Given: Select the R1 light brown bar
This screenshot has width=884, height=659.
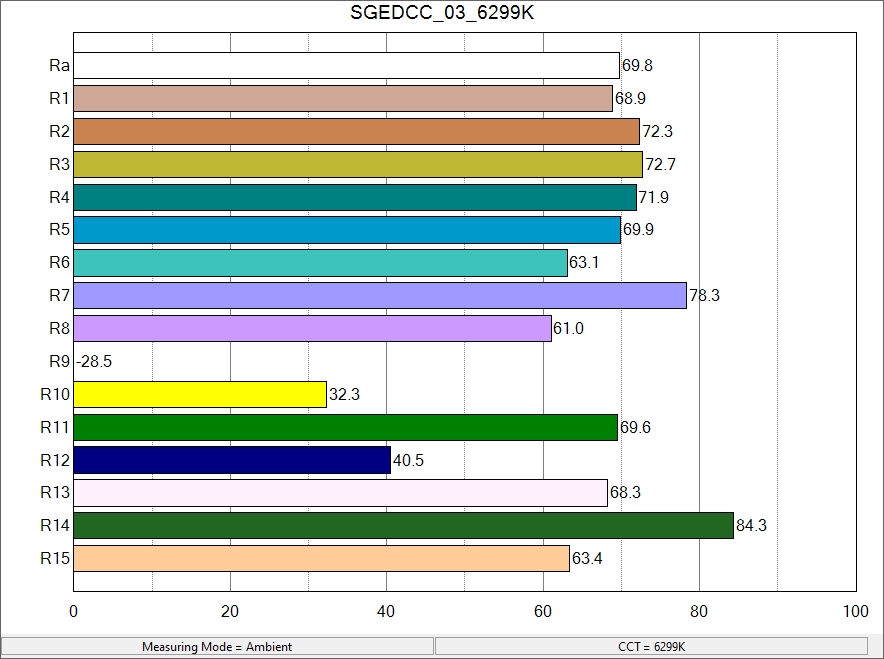Looking at the screenshot, I should pos(343,99).
